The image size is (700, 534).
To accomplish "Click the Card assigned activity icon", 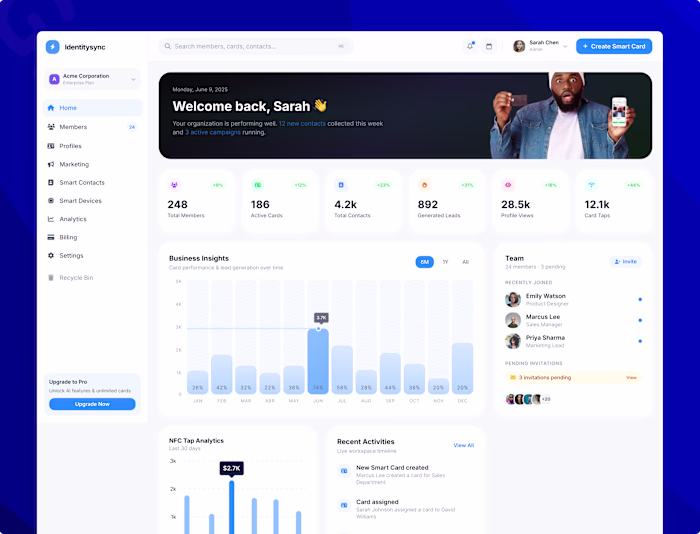I will (344, 505).
